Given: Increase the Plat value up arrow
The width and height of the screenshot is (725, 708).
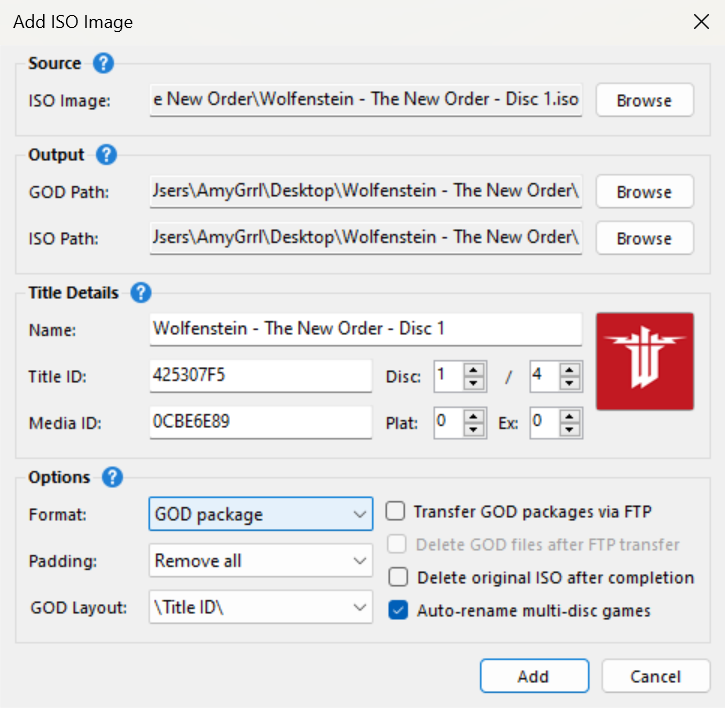Looking at the screenshot, I should [473, 416].
